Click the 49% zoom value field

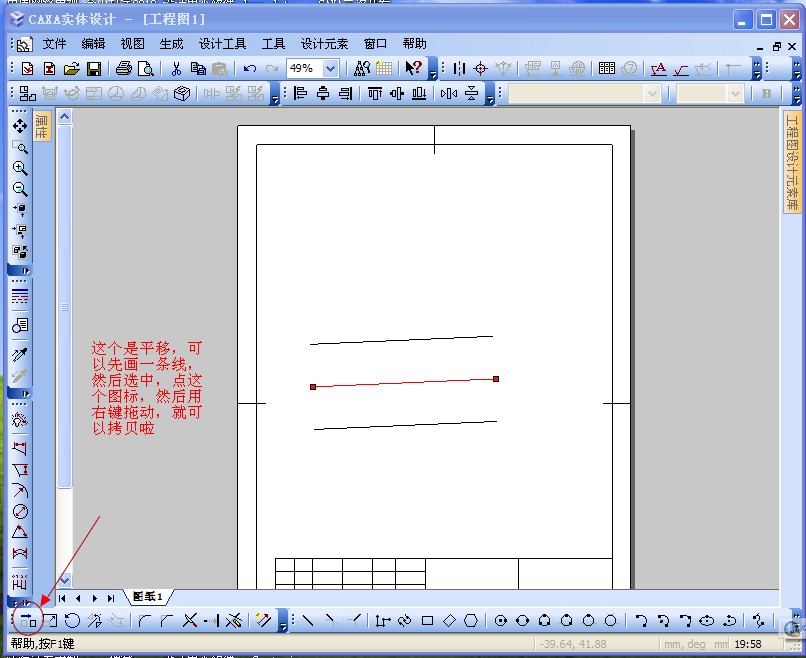pos(305,68)
